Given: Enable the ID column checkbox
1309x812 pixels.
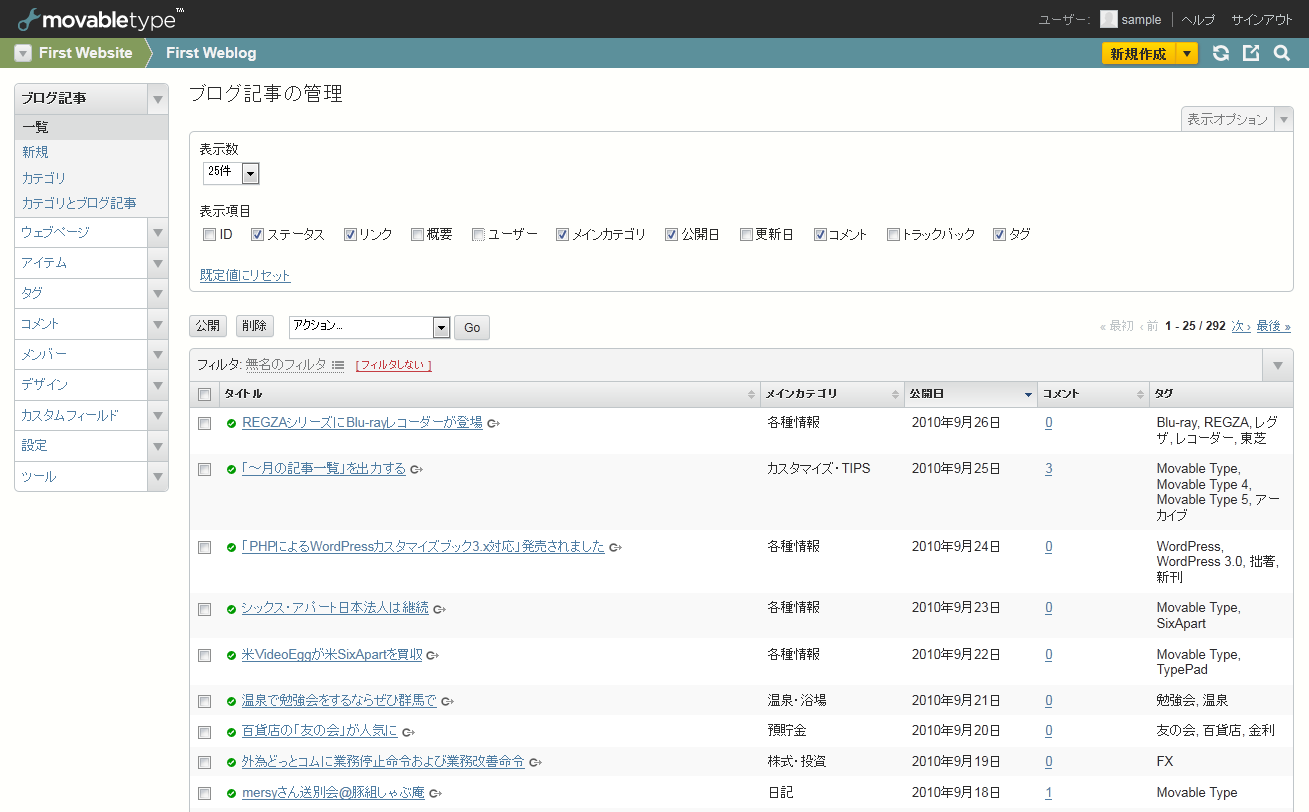Looking at the screenshot, I should (209, 235).
